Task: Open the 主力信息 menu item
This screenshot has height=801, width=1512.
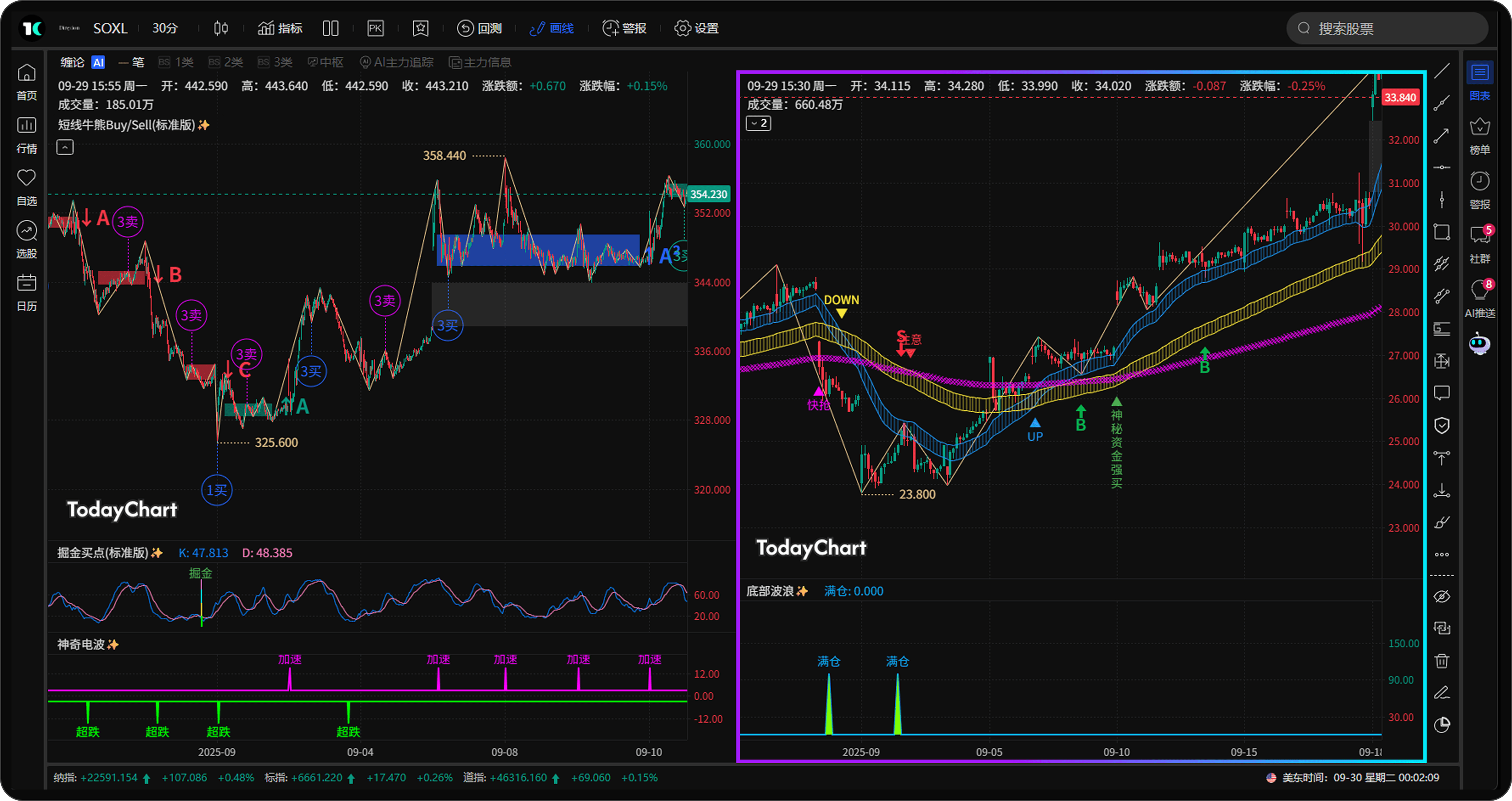Action: pyautogui.click(x=480, y=62)
